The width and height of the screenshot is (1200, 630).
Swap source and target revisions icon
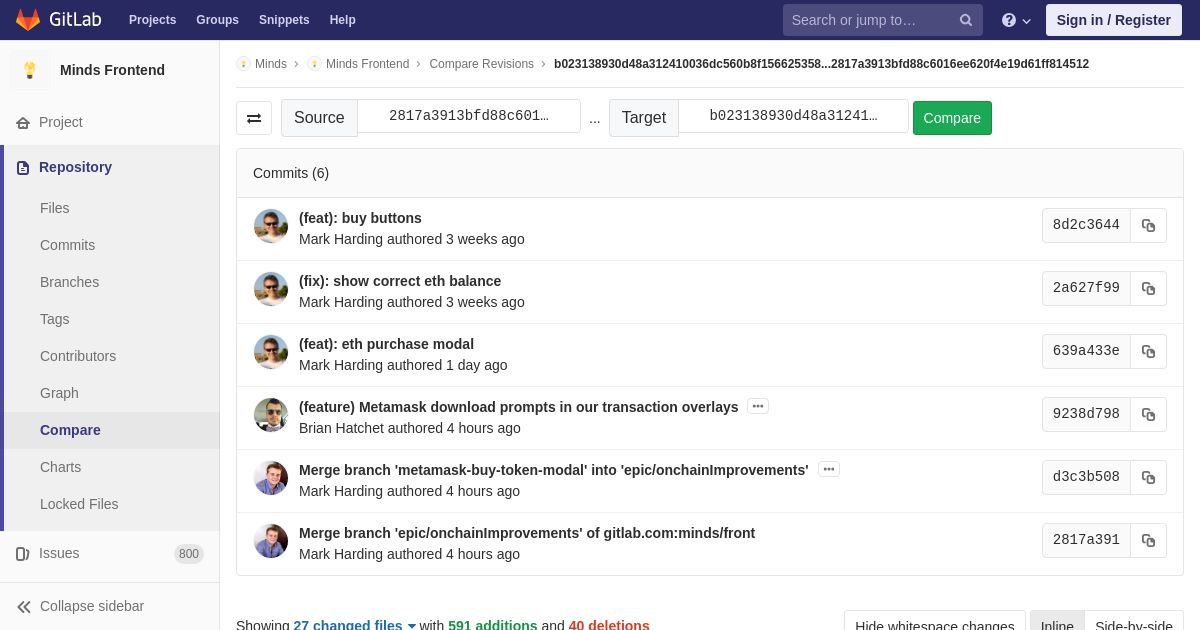pyautogui.click(x=254, y=118)
